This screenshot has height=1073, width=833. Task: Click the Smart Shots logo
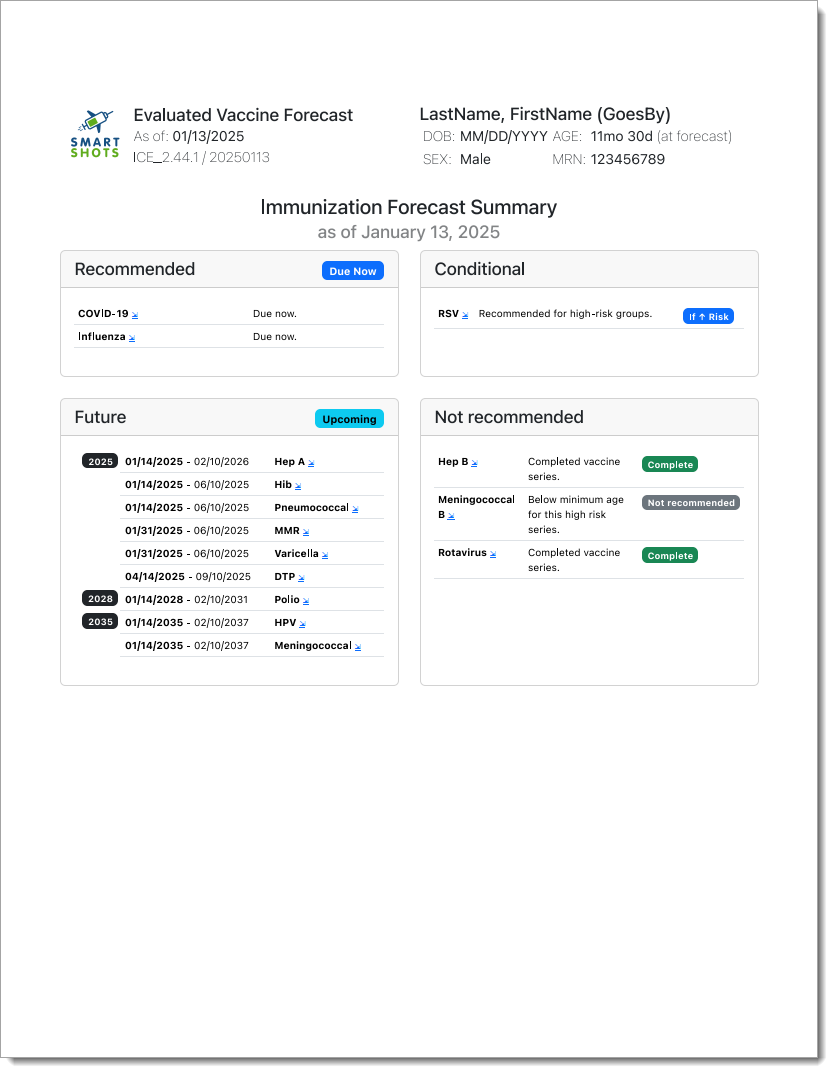click(x=95, y=134)
